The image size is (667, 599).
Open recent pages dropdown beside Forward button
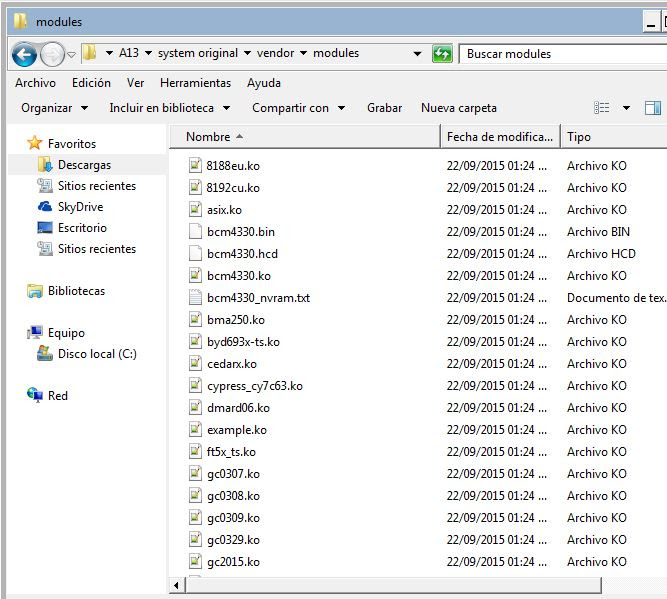click(x=71, y=54)
